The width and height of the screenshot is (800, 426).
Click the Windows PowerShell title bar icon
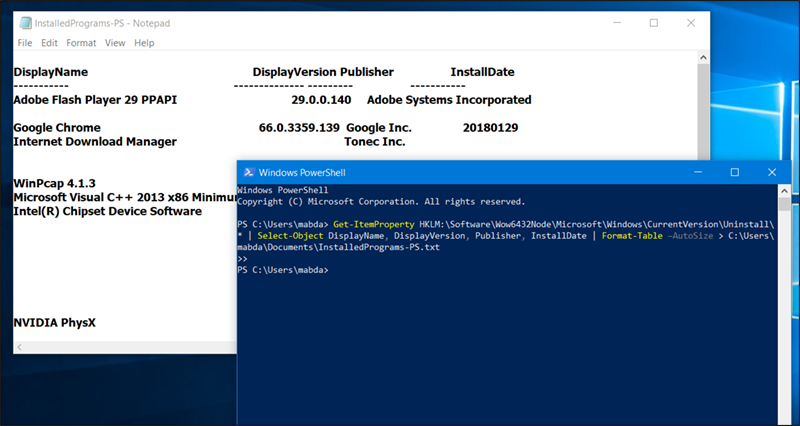pos(248,172)
